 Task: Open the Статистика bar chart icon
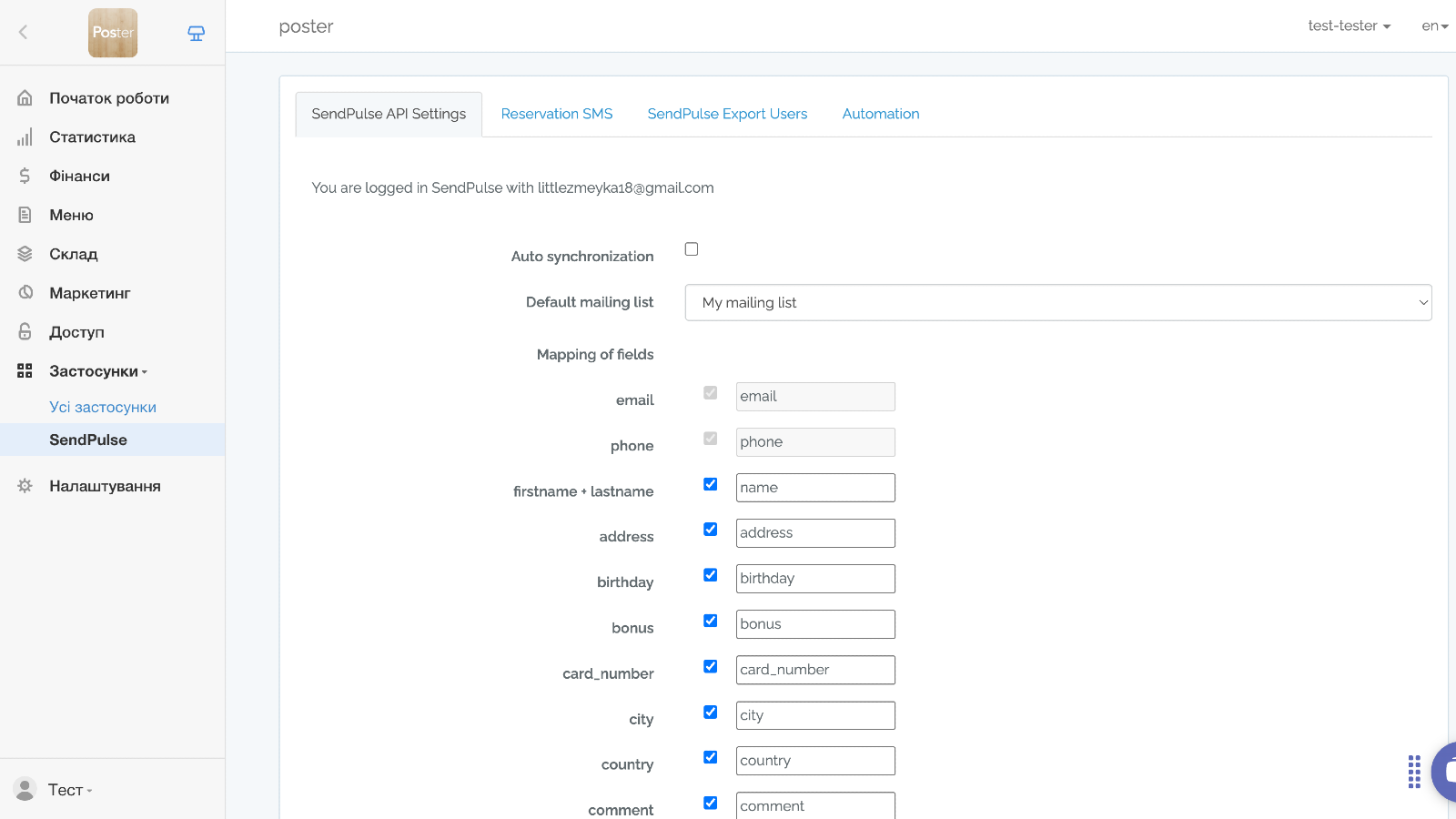pyautogui.click(x=25, y=137)
